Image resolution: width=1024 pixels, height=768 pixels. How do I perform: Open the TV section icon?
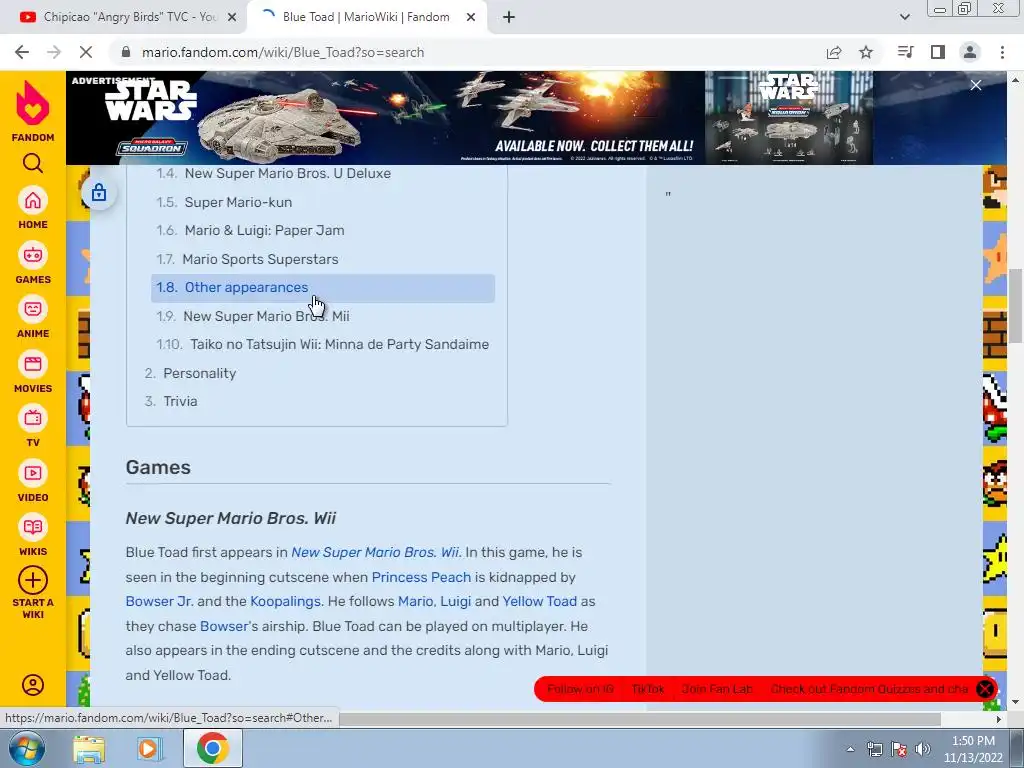coord(33,419)
